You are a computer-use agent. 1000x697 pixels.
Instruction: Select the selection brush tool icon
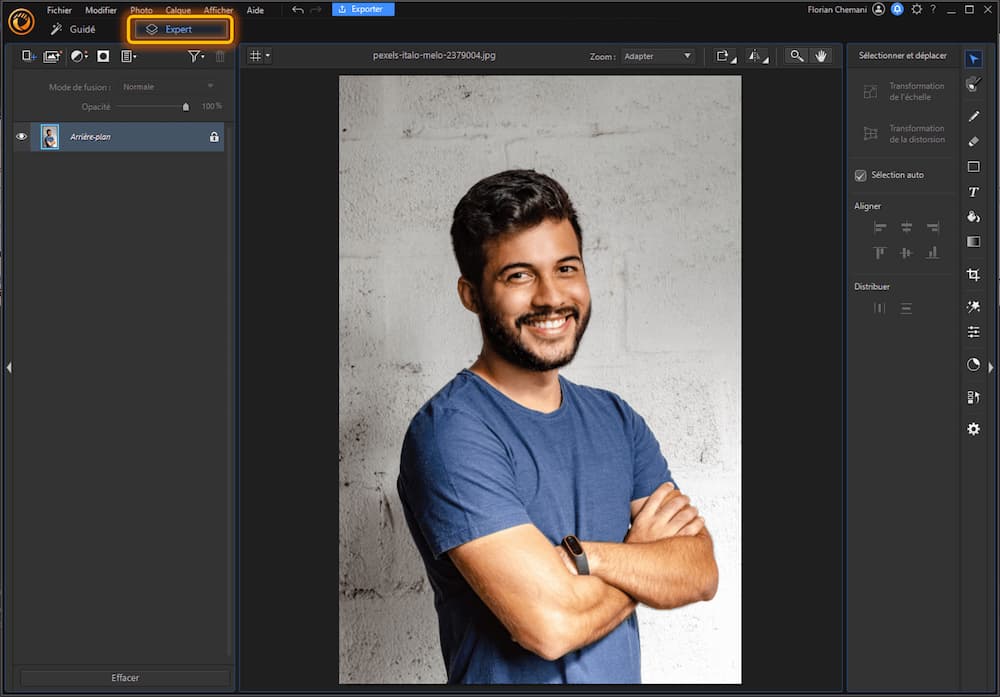point(973,84)
